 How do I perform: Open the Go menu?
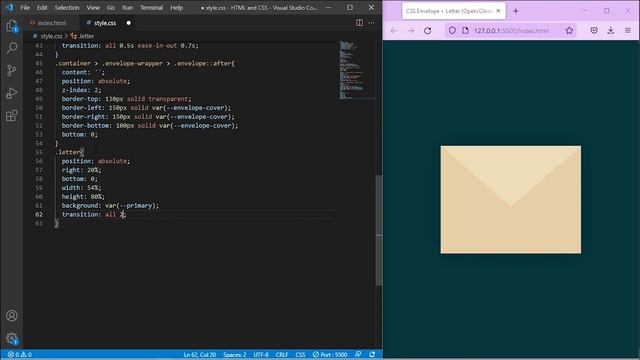(111, 7)
